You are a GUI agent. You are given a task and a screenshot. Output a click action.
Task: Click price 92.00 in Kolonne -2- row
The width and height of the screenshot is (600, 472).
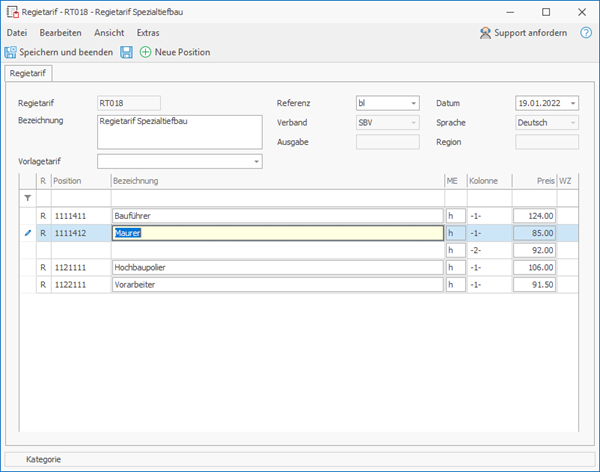(x=534, y=250)
